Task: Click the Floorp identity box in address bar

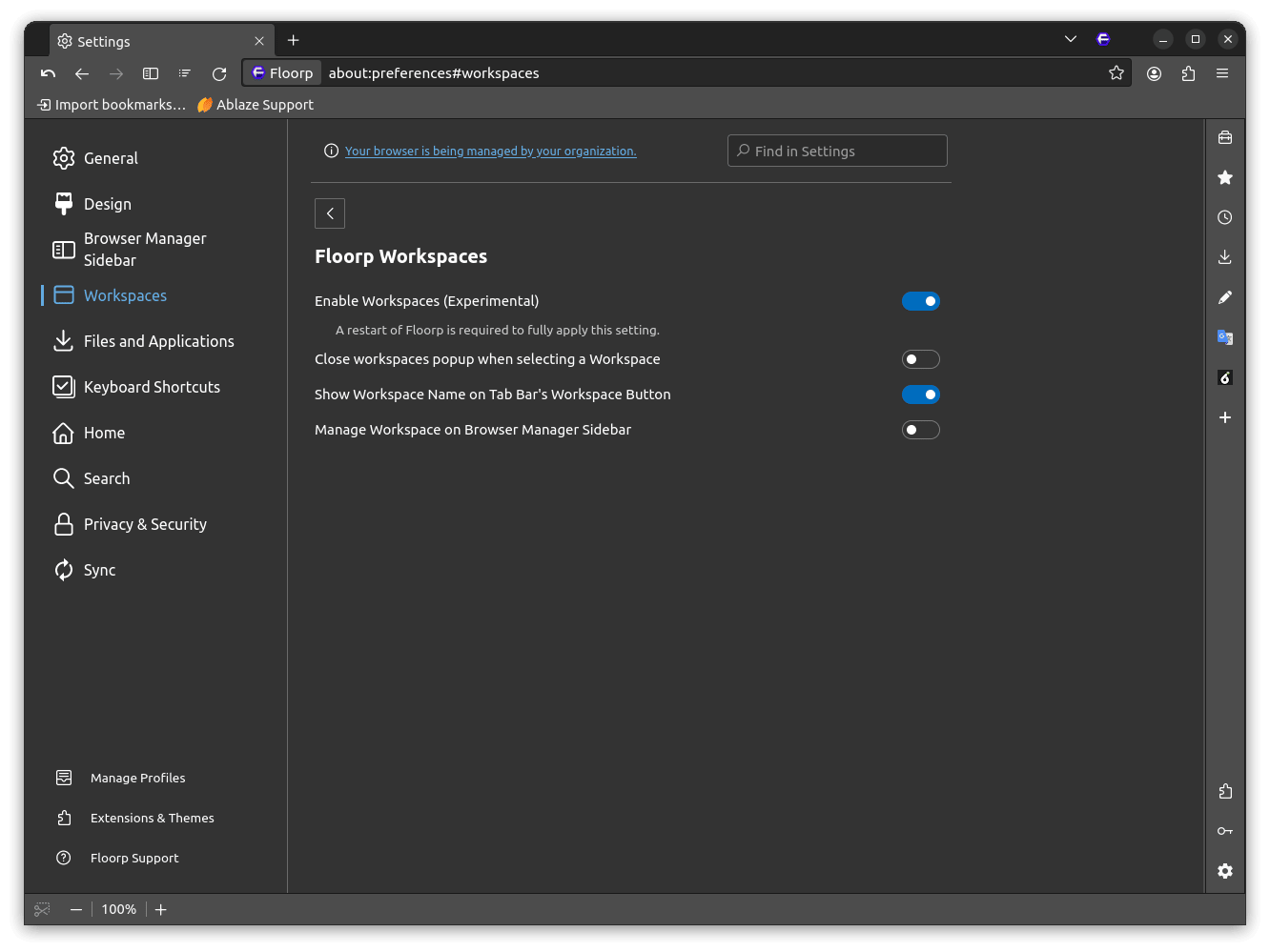Action: [282, 73]
